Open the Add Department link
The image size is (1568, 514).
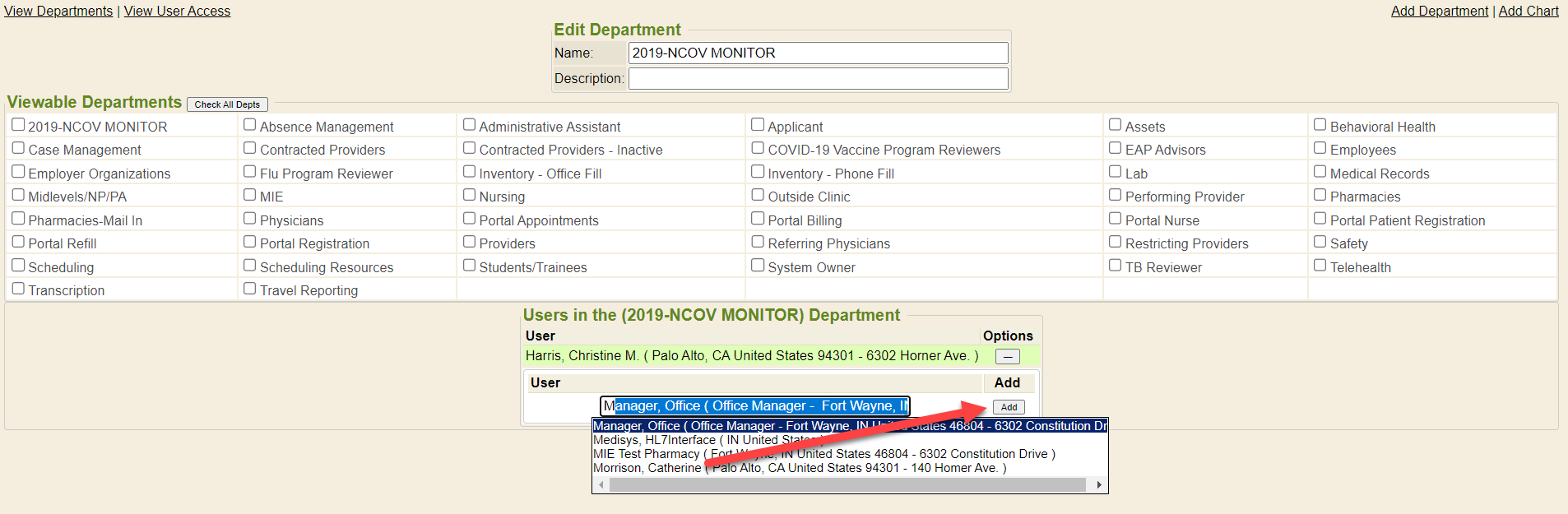(x=1427, y=11)
